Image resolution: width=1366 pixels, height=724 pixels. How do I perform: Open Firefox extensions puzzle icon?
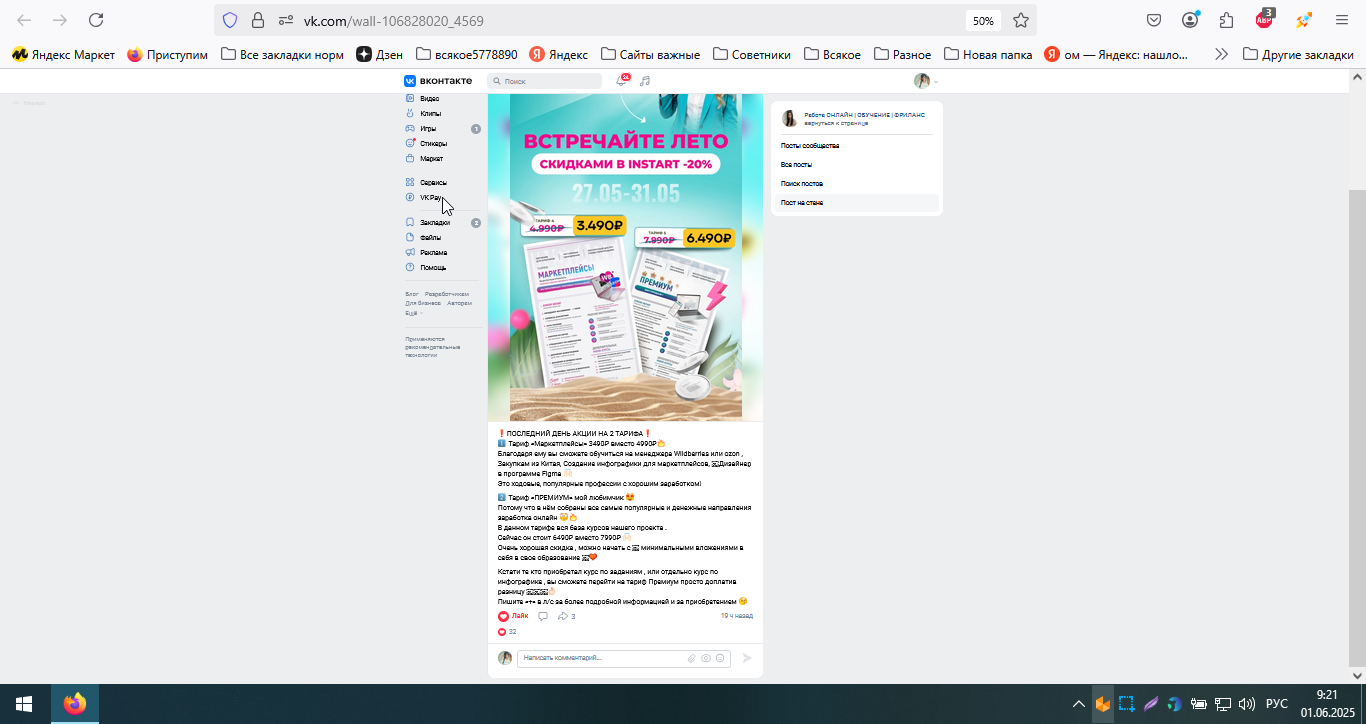coord(1227,20)
